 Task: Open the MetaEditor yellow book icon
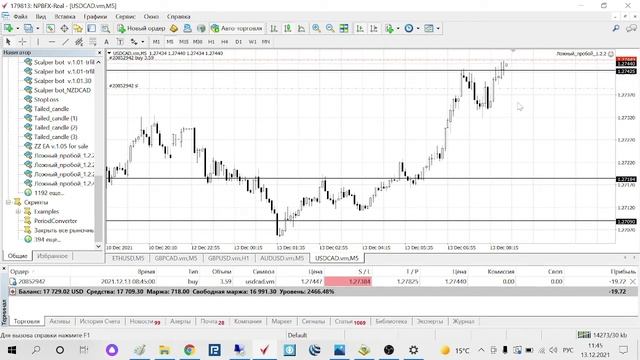174,28
